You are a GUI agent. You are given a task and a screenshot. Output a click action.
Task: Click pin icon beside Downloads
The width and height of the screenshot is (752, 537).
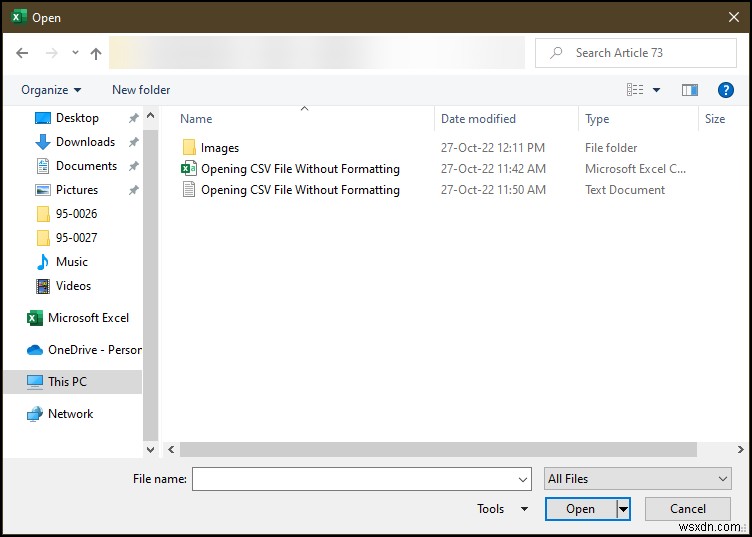coord(133,142)
